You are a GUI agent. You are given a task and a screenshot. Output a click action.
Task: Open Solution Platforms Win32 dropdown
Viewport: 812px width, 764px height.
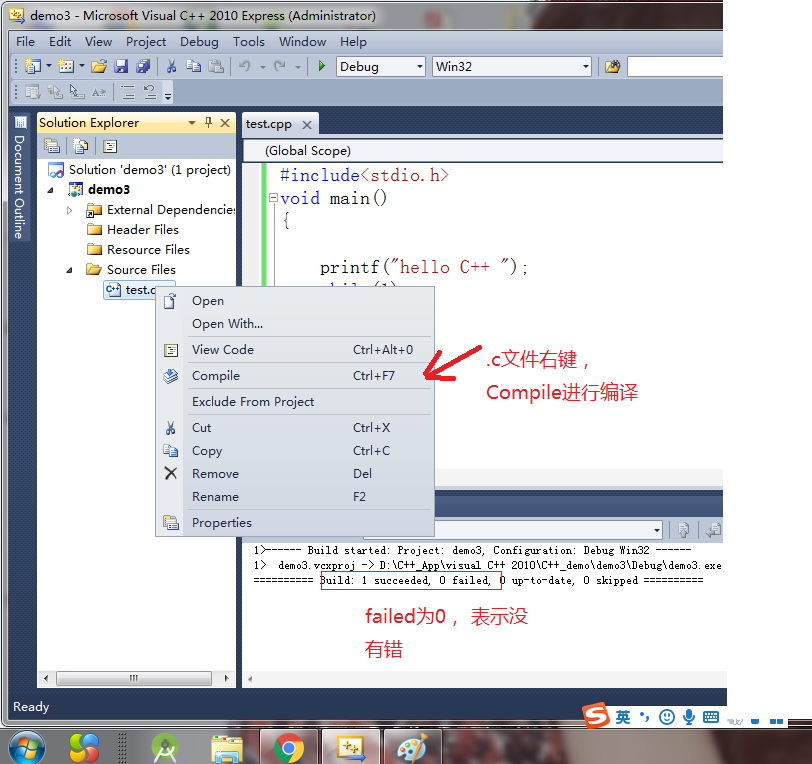[x=585, y=67]
